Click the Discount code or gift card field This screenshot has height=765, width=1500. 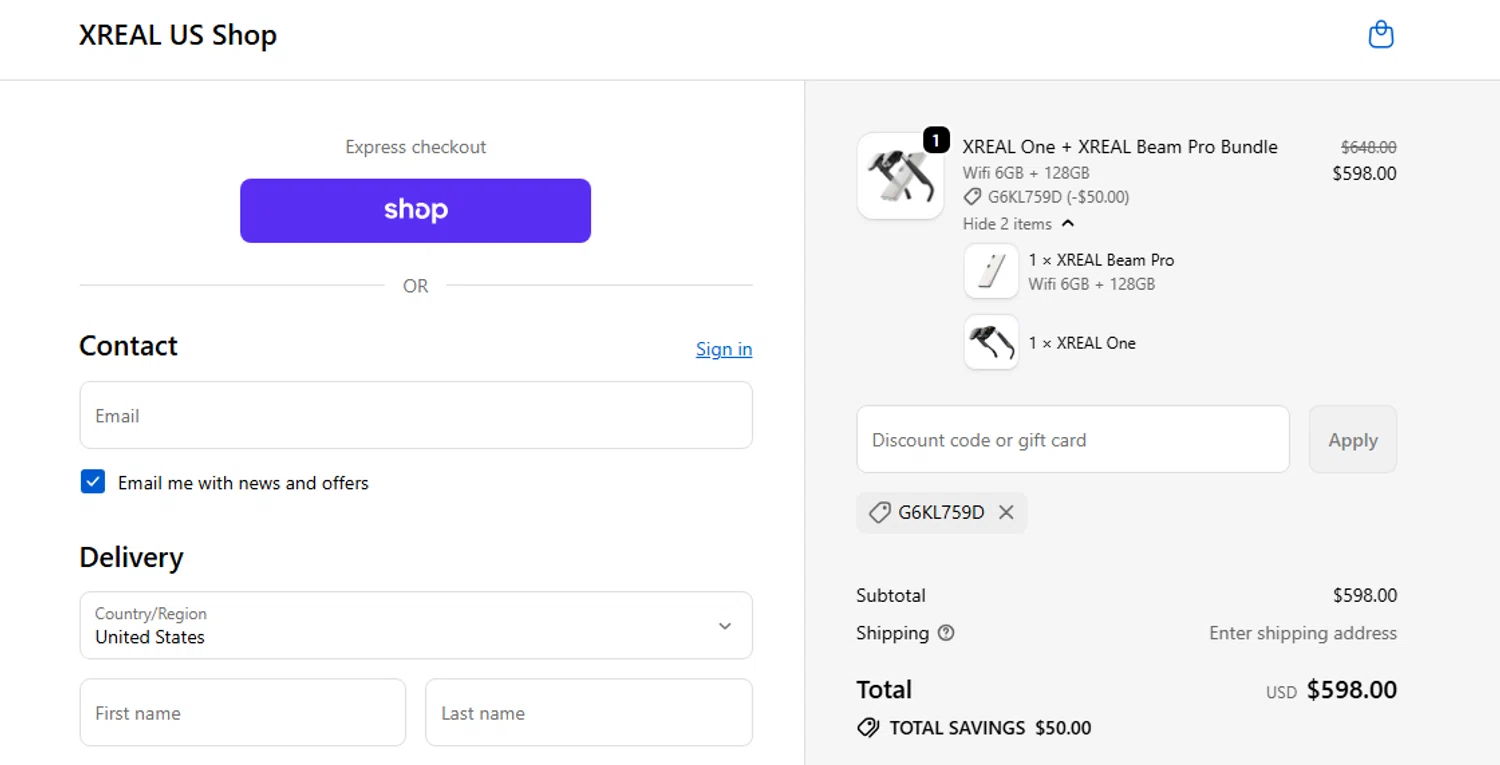[x=1073, y=440]
